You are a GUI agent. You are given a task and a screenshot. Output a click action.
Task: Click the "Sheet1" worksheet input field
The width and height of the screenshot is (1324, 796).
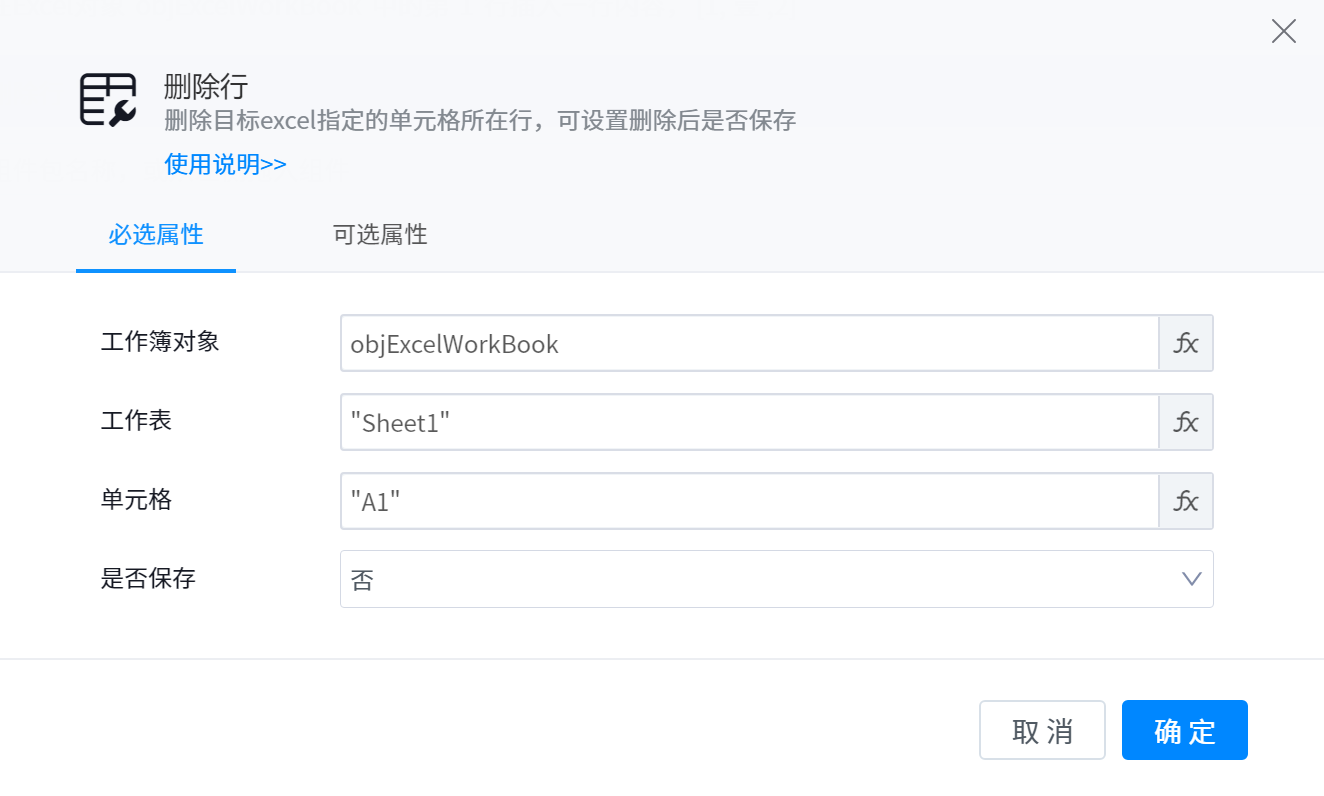[749, 422]
